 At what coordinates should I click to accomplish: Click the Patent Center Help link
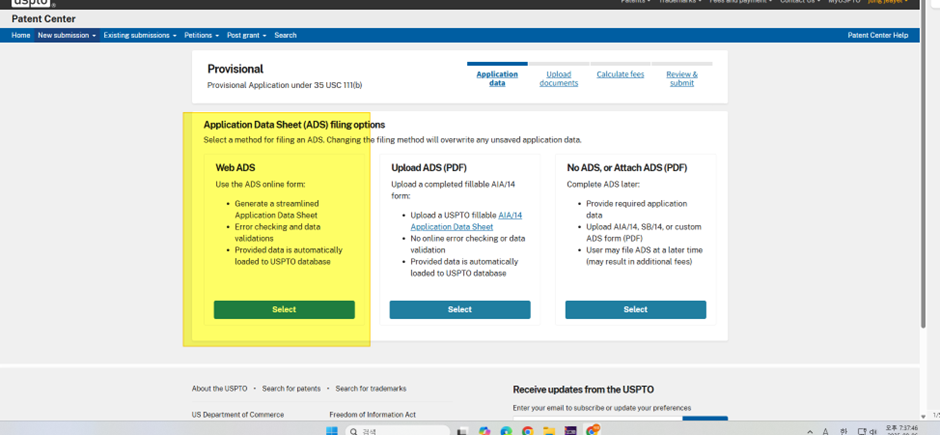point(878,35)
